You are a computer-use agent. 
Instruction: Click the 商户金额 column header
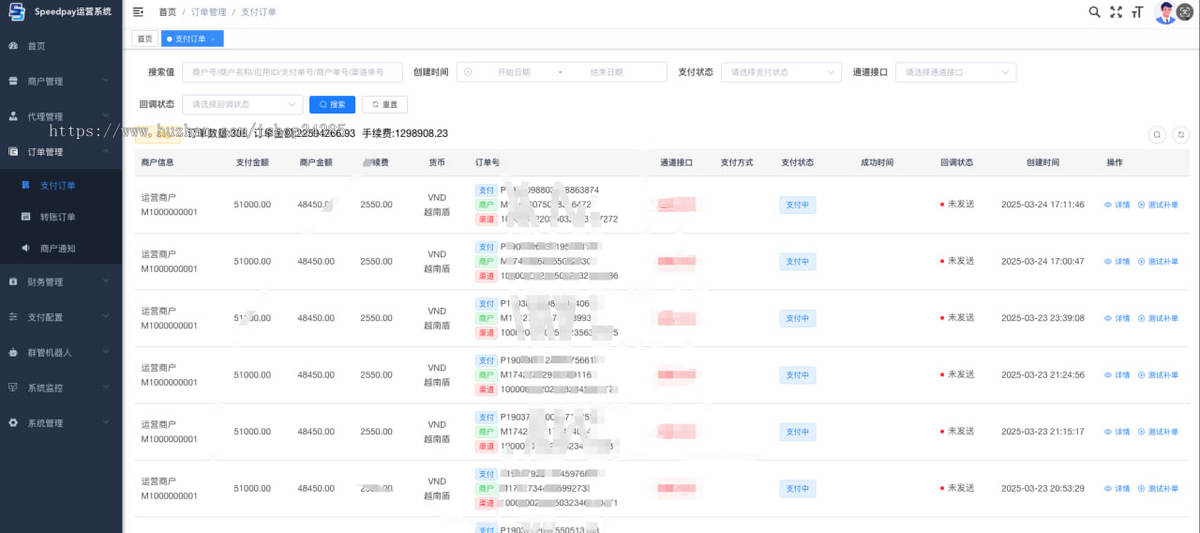coord(316,162)
